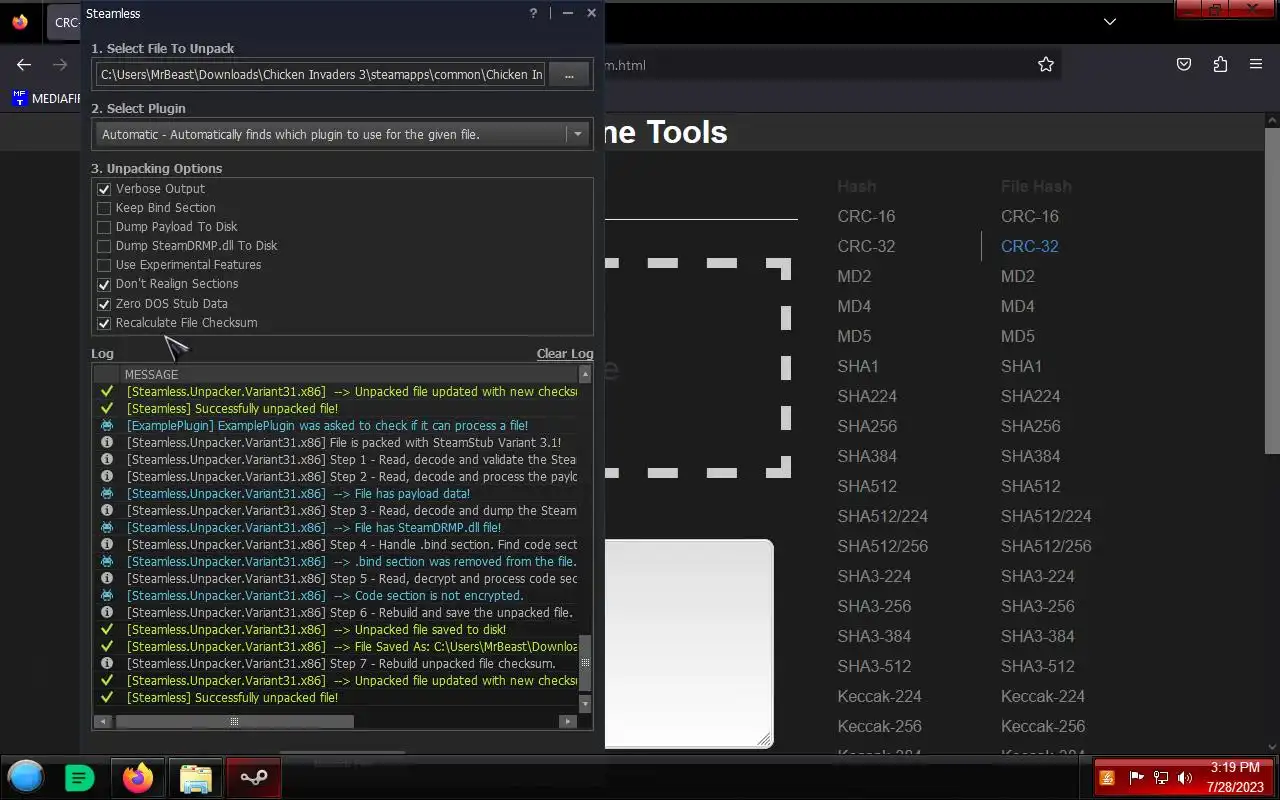Uncheck Don't Realign Sections

coord(104,284)
